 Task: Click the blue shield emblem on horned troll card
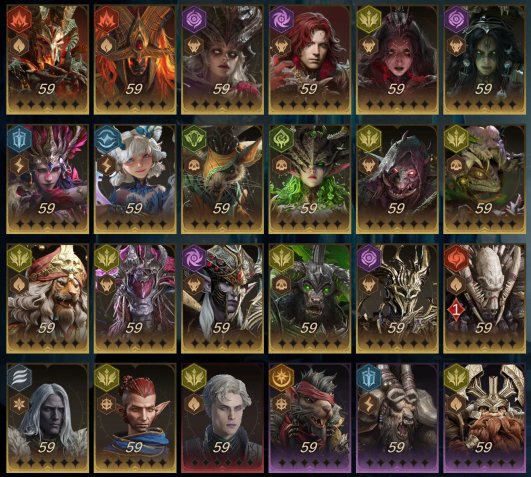369,377
